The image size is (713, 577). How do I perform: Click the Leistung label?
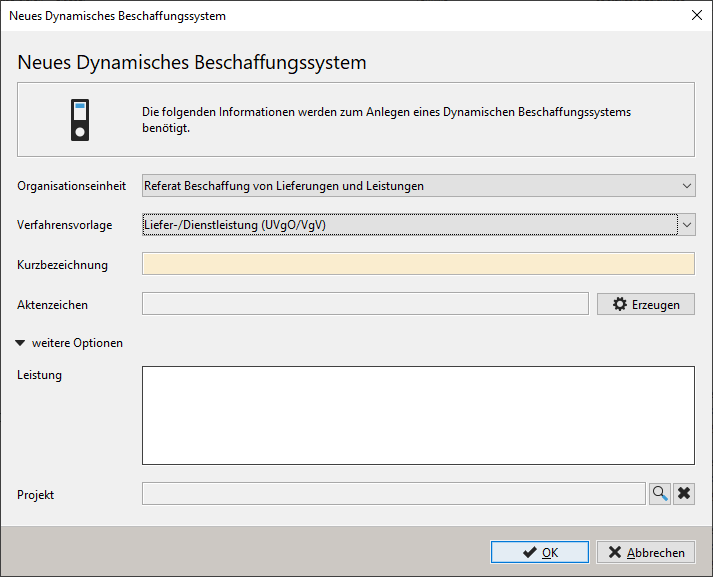[40, 375]
